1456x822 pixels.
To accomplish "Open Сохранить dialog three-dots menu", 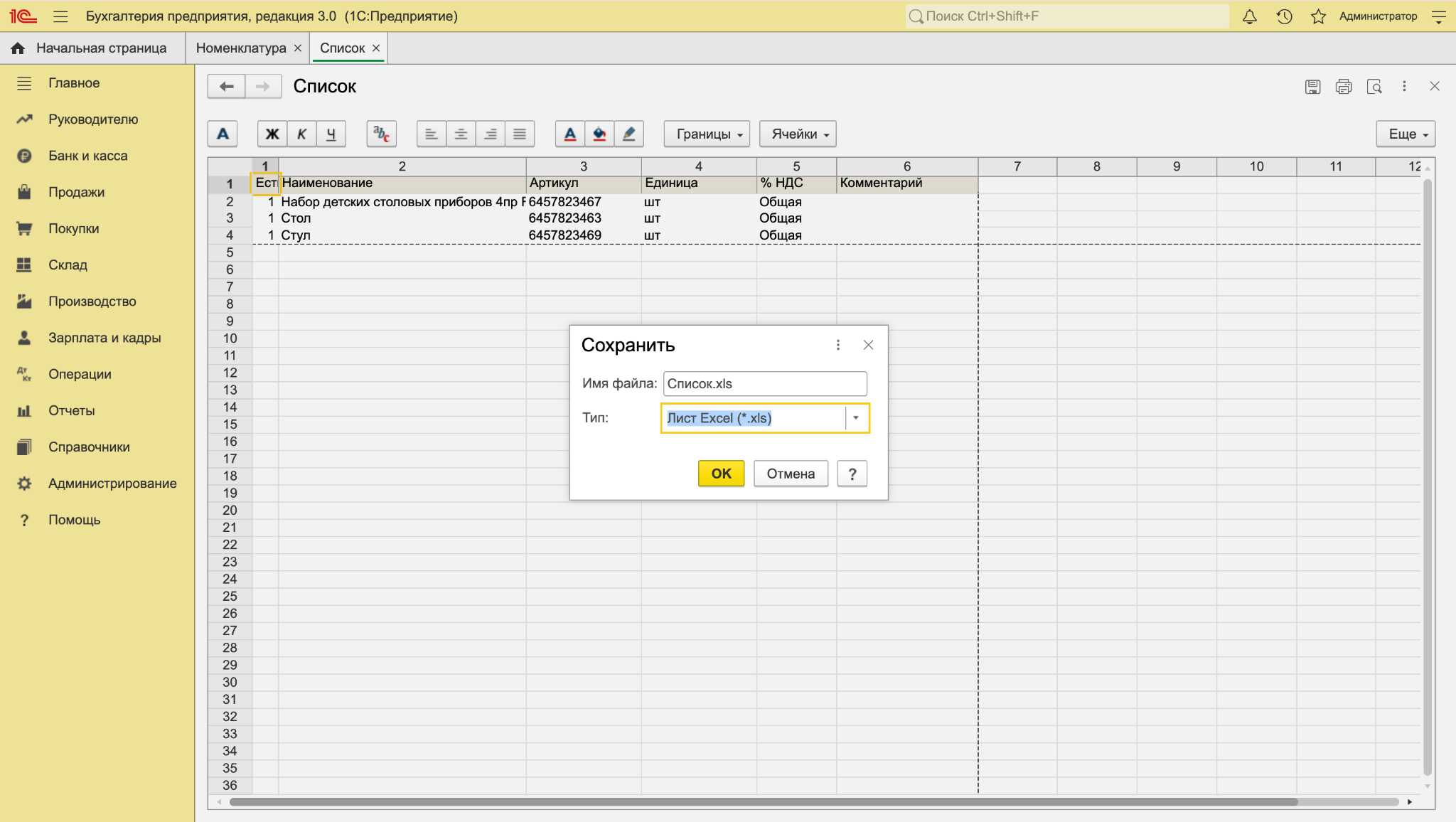I will click(x=838, y=345).
